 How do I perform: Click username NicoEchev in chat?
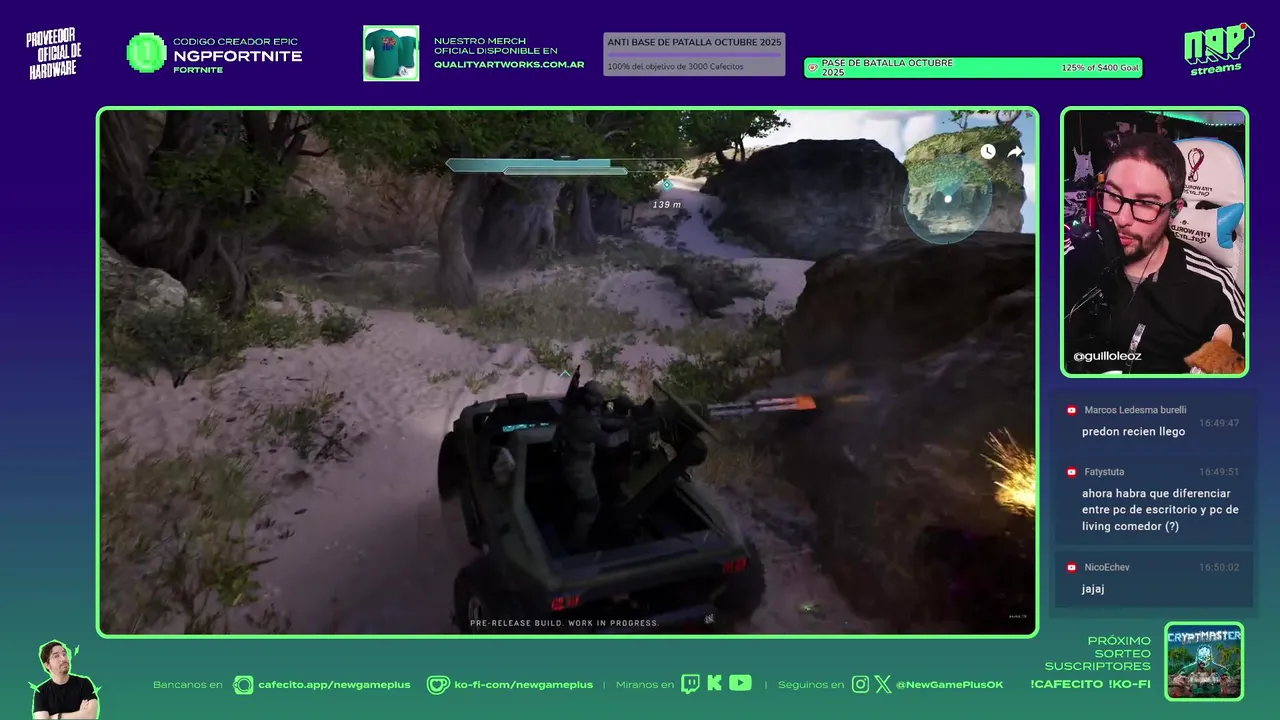(1107, 568)
